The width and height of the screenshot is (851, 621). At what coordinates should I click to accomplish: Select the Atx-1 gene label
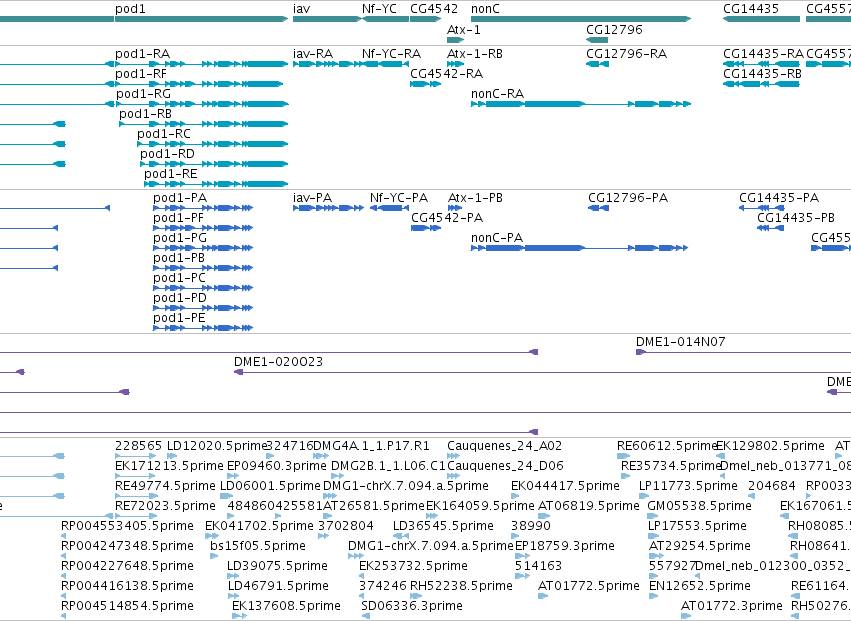(464, 29)
